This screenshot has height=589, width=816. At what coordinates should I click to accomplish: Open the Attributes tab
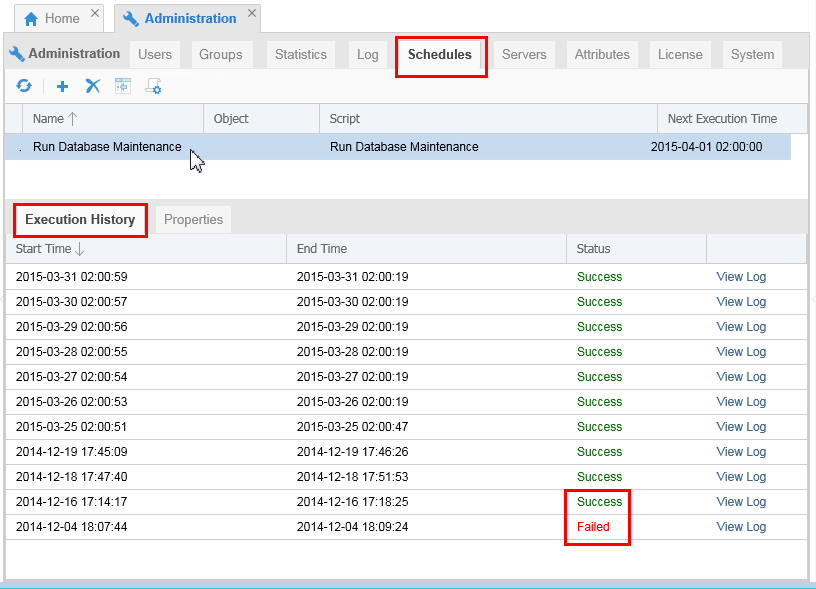[x=602, y=54]
